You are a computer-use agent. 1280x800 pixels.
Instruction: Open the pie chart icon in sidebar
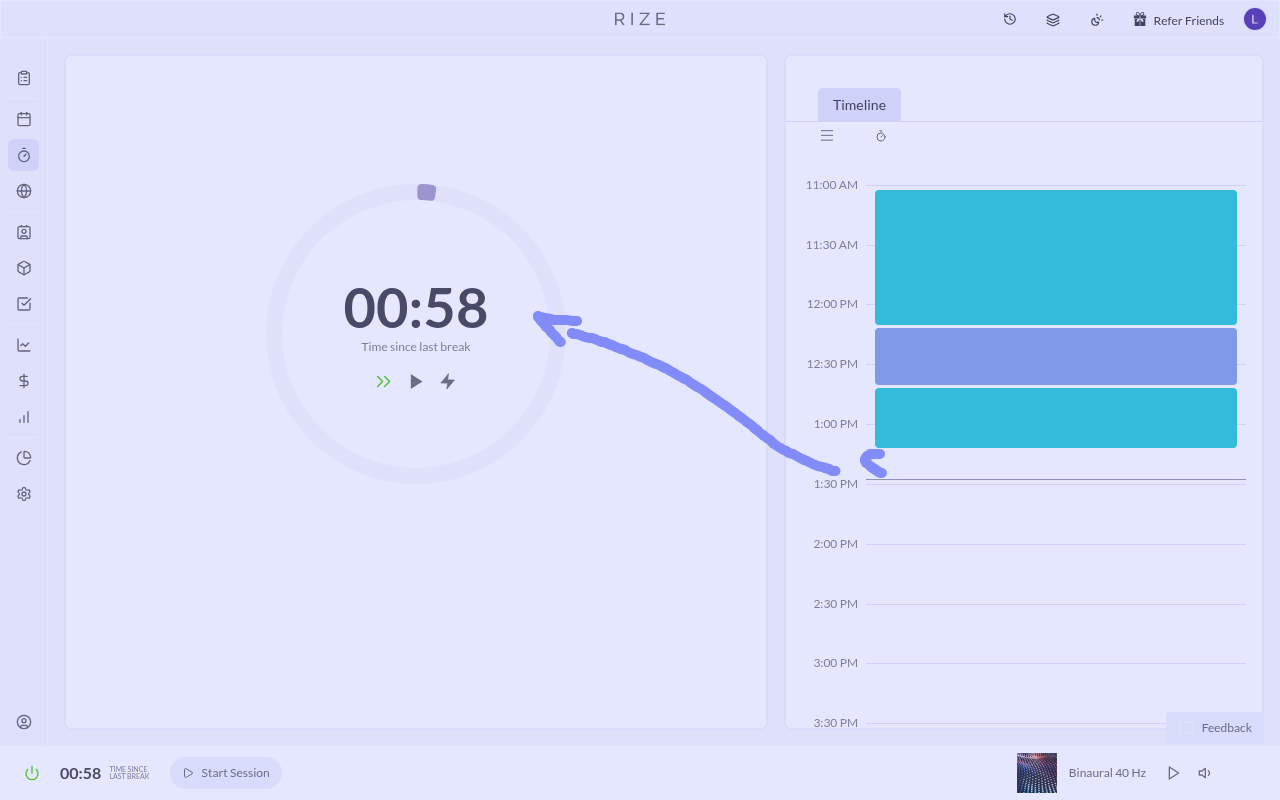[24, 458]
